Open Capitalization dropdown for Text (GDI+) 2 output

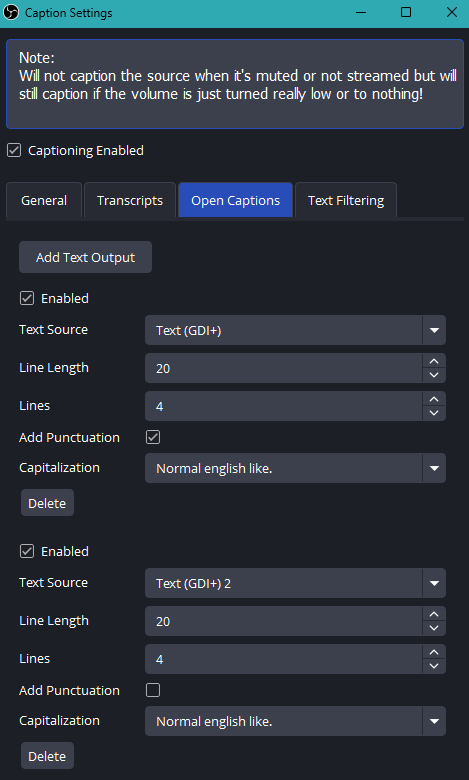295,721
